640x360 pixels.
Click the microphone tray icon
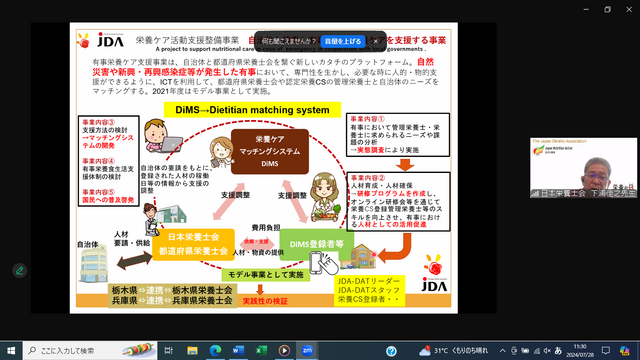514,351
